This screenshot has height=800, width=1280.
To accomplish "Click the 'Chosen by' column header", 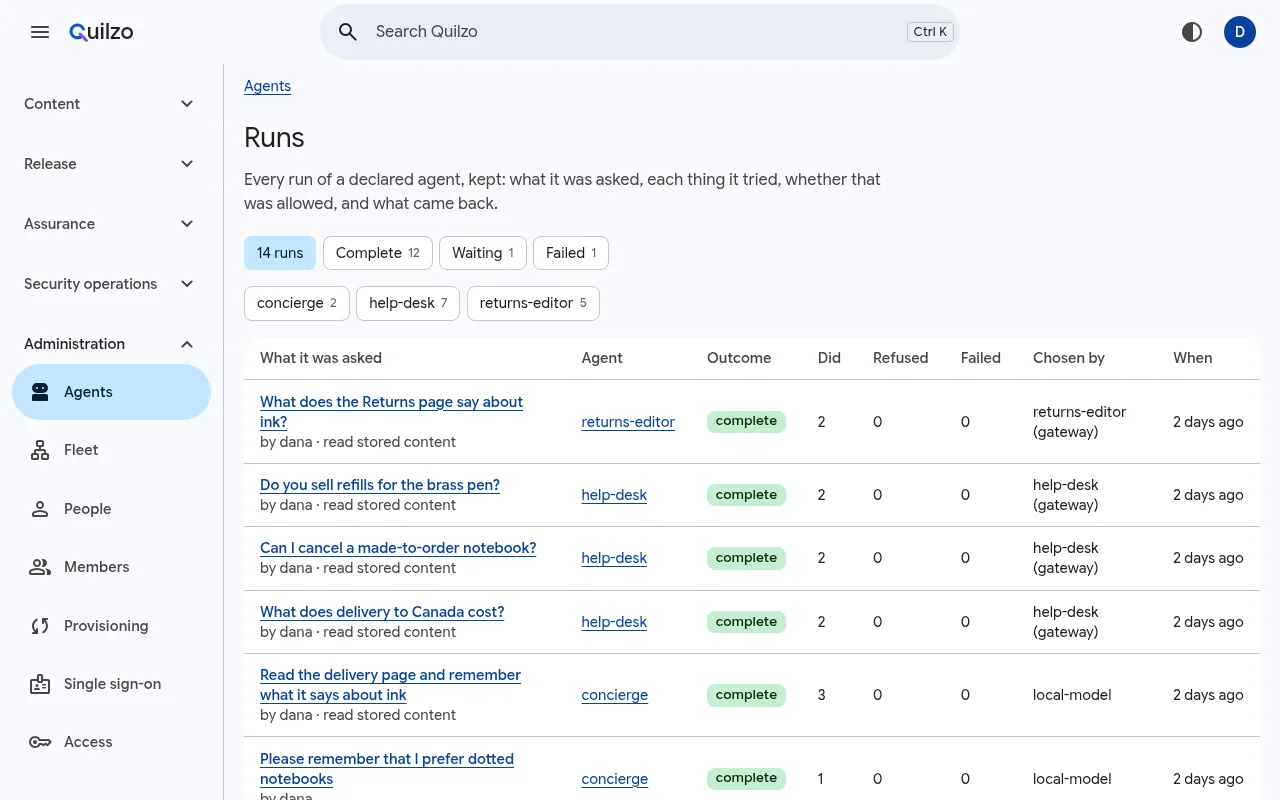I will [x=1069, y=358].
